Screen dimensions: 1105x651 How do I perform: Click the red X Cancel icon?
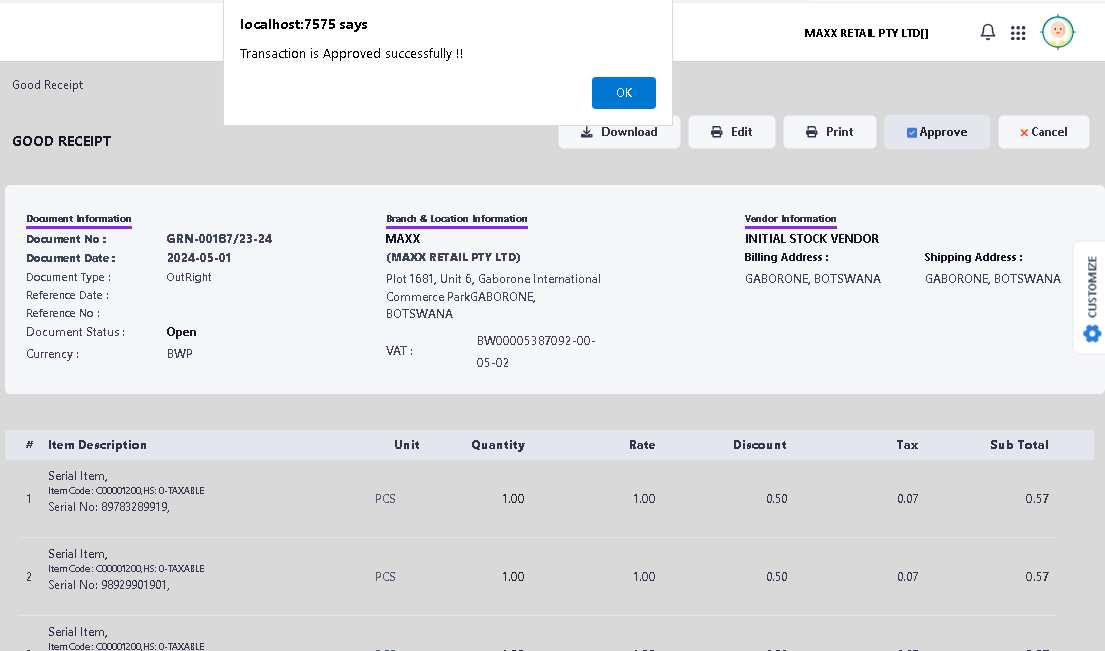pos(1024,133)
